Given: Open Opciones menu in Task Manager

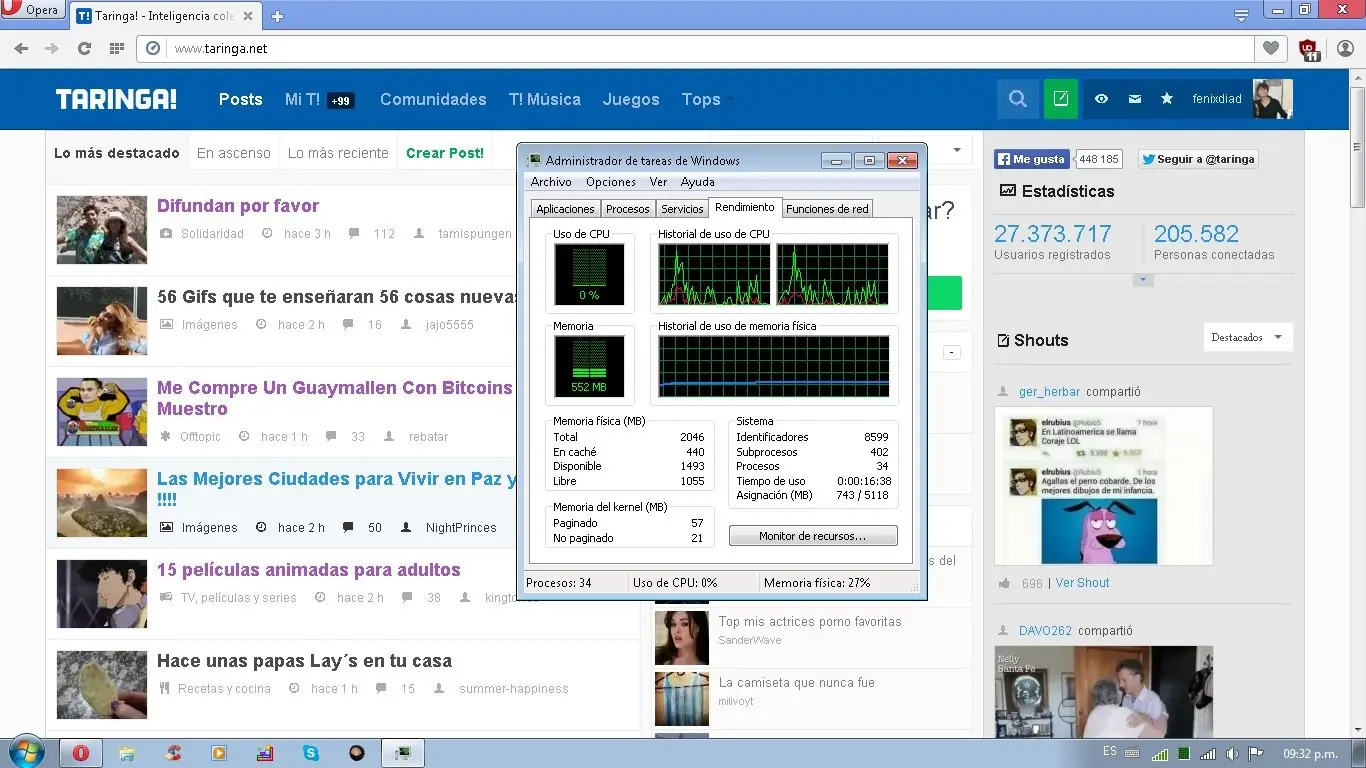Looking at the screenshot, I should [x=611, y=182].
